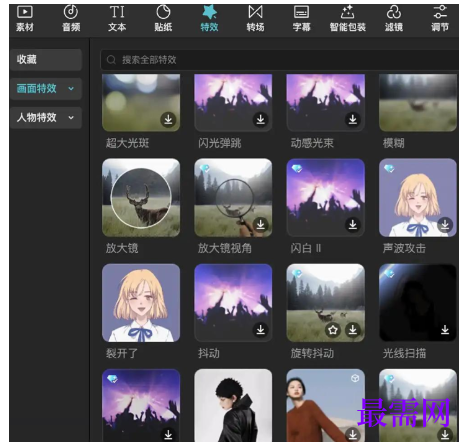The width and height of the screenshot is (469, 444).
Task: Click the 模糊 effect name
Action: pyautogui.click(x=394, y=143)
